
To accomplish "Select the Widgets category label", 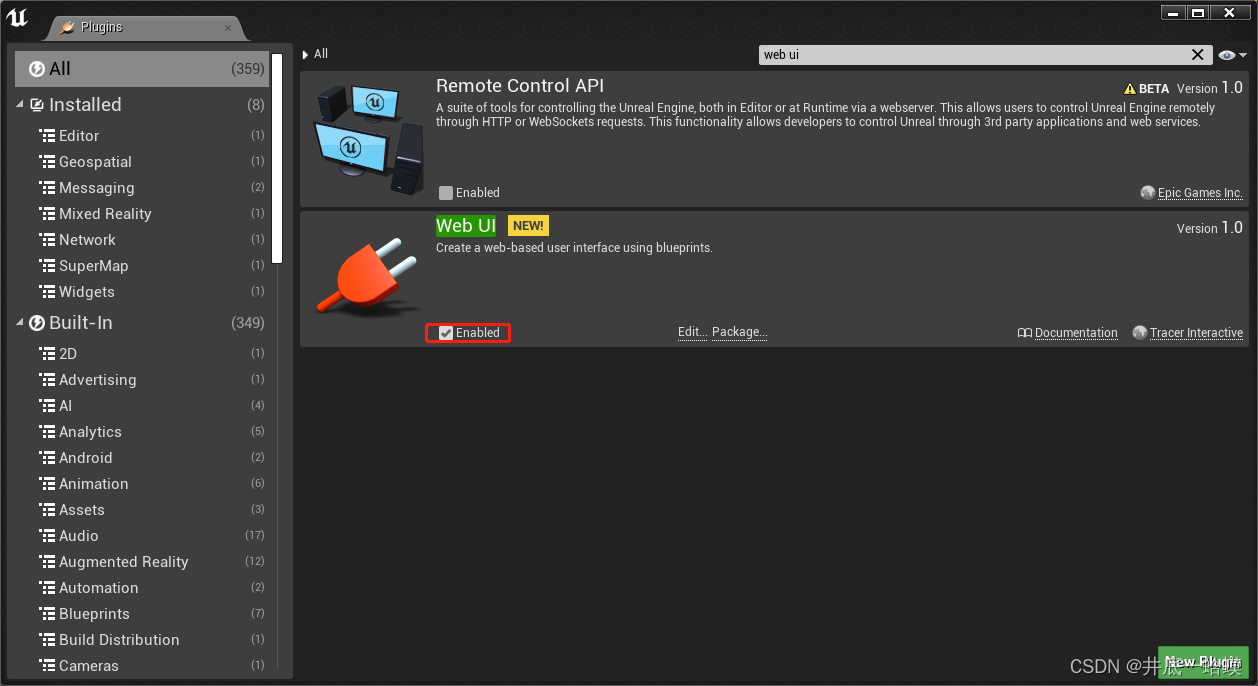I will 87,292.
